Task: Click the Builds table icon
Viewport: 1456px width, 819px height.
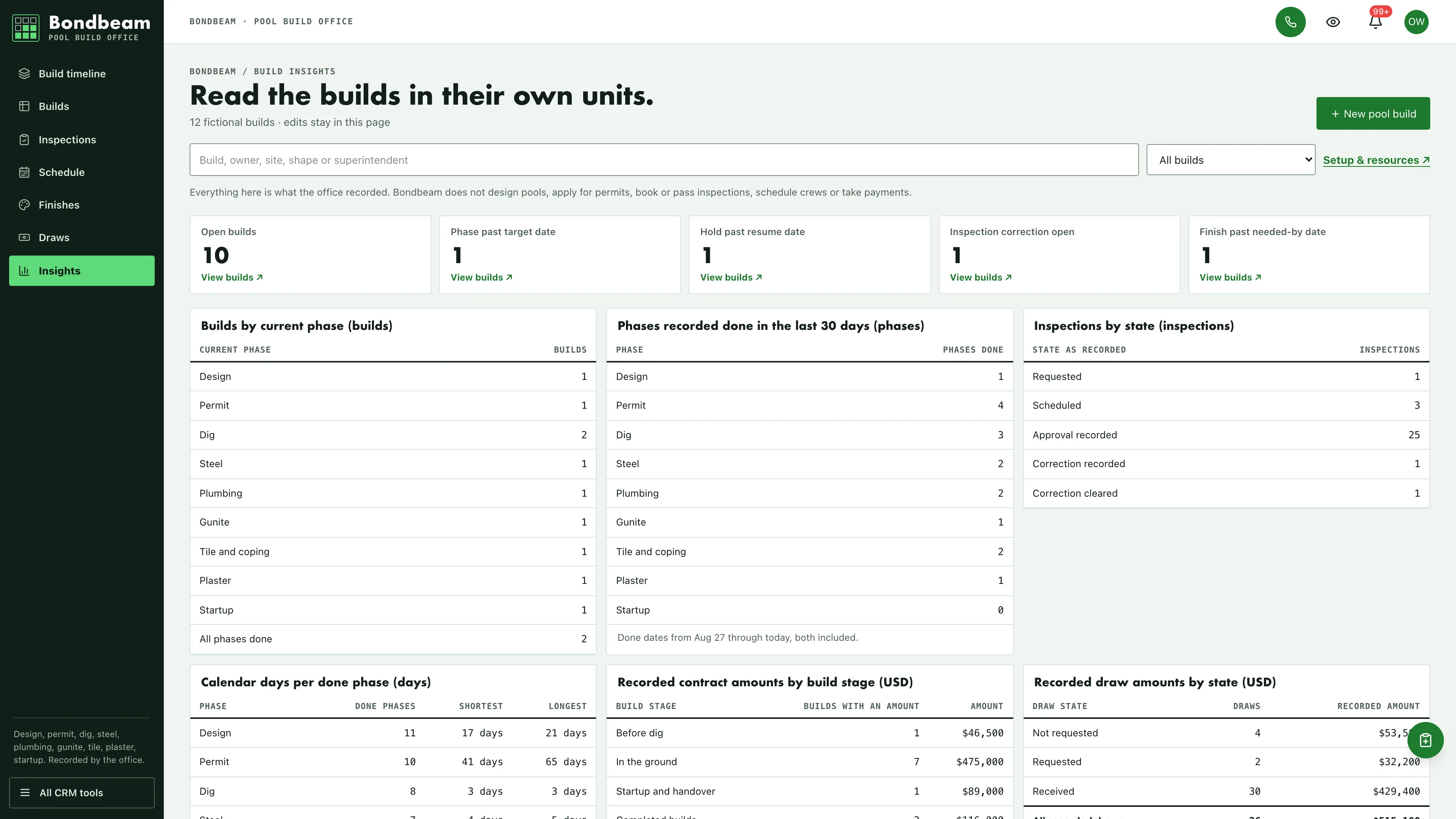Action: tap(24, 106)
